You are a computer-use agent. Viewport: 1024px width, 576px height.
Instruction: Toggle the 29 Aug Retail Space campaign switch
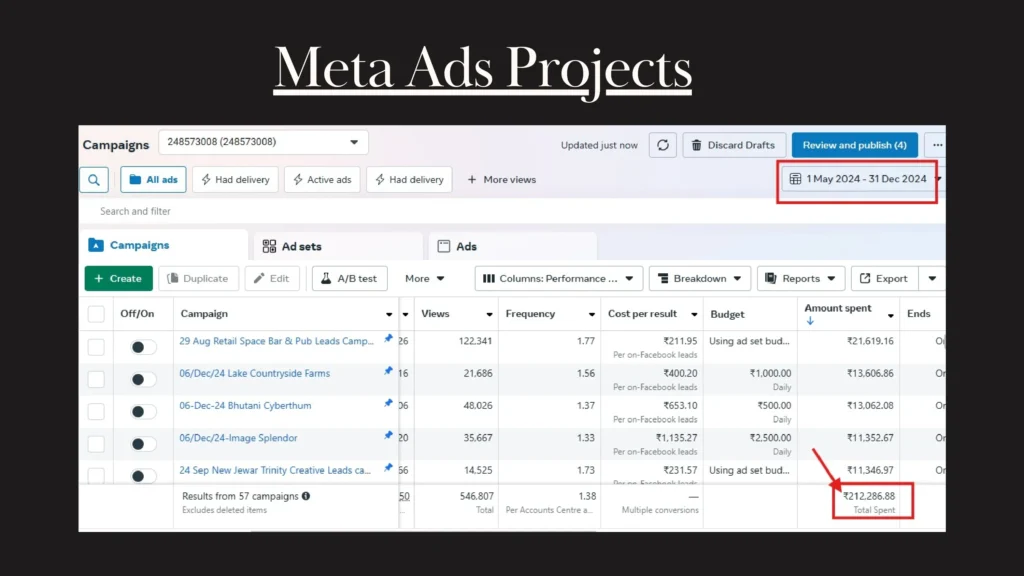click(x=143, y=347)
